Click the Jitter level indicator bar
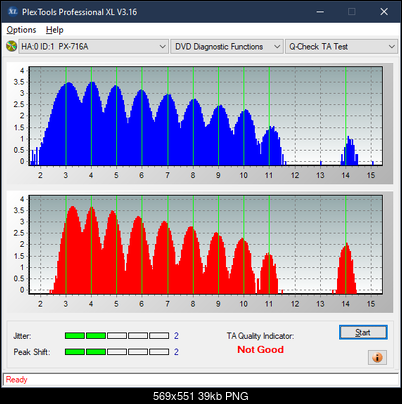This screenshot has height=404, width=402. click(x=117, y=336)
